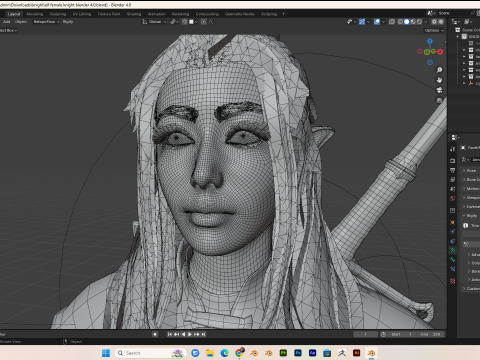Viewport: 480px width, 360px height.
Task: Open the red Texture properties tab
Action: 452,281
